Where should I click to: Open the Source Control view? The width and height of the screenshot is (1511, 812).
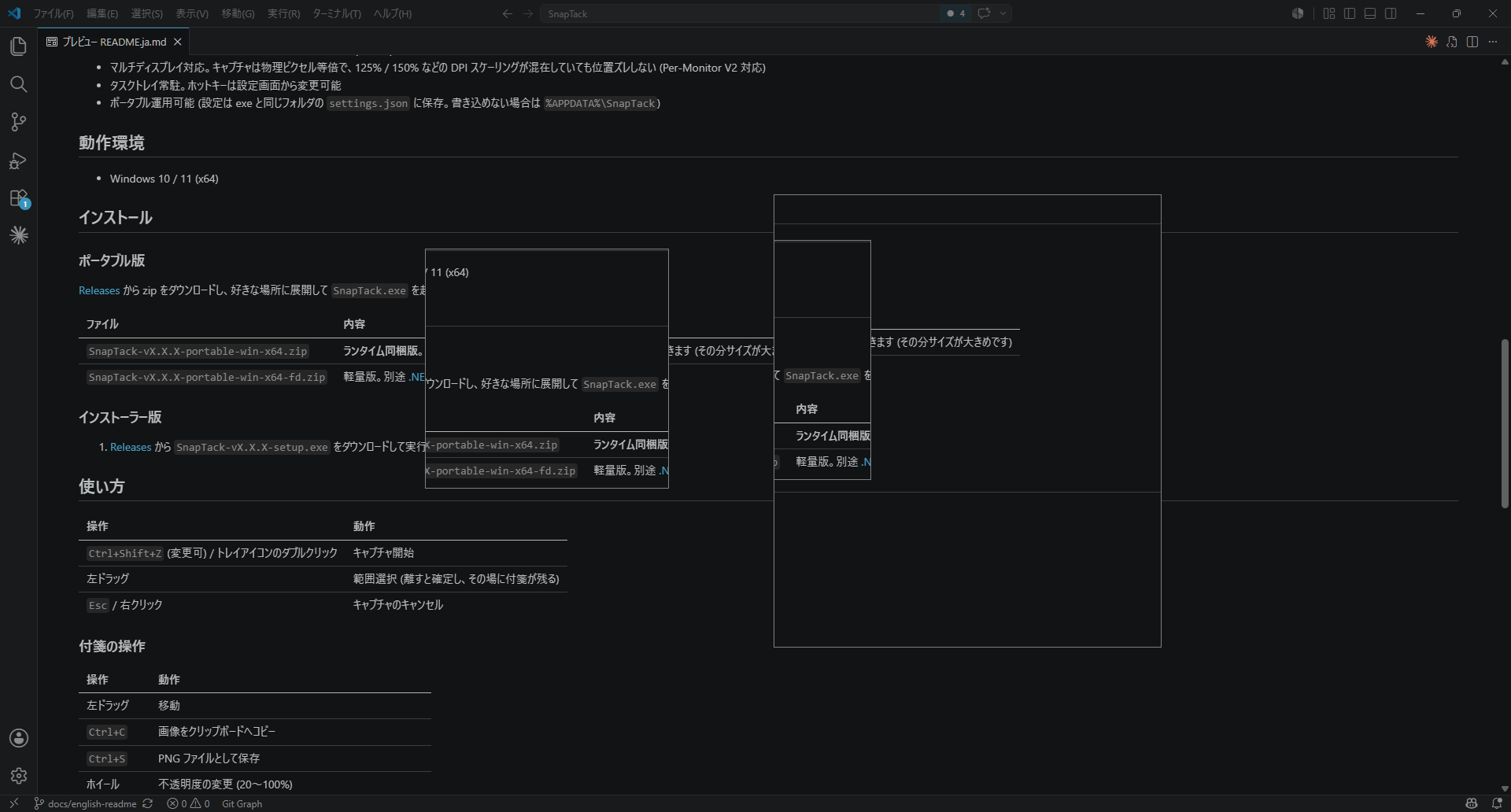click(x=19, y=122)
